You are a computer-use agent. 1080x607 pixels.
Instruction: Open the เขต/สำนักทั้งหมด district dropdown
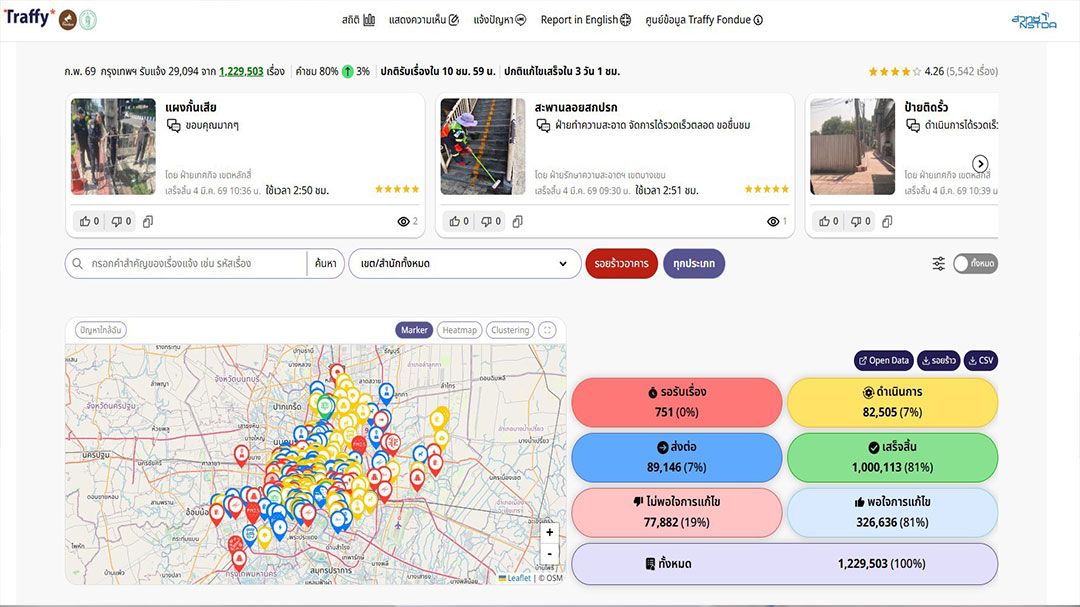pyautogui.click(x=464, y=264)
